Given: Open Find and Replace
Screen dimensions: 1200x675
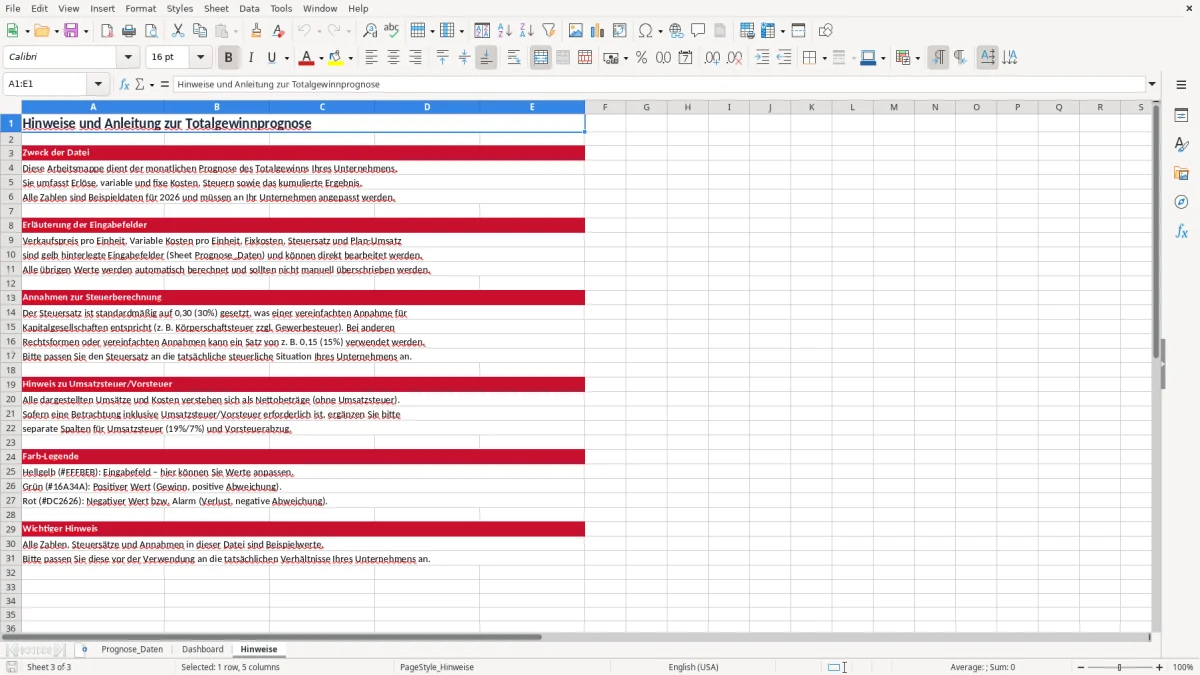Looking at the screenshot, I should pyautogui.click(x=370, y=31).
